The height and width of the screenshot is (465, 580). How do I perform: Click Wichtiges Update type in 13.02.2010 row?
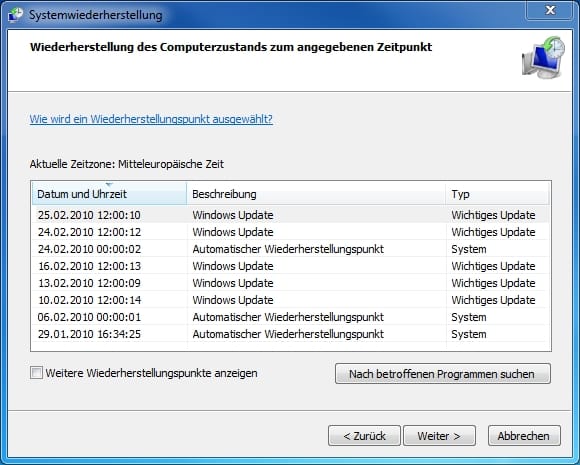coord(493,283)
